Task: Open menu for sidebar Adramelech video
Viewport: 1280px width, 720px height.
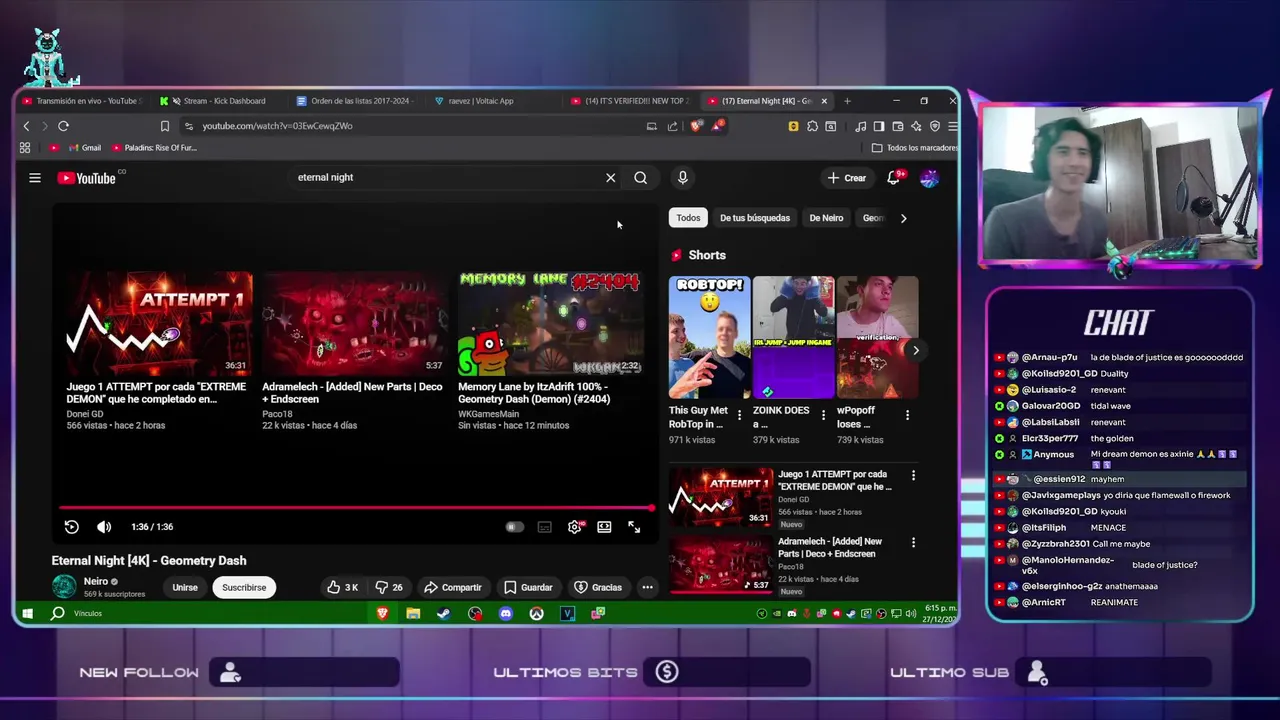Action: tap(913, 543)
